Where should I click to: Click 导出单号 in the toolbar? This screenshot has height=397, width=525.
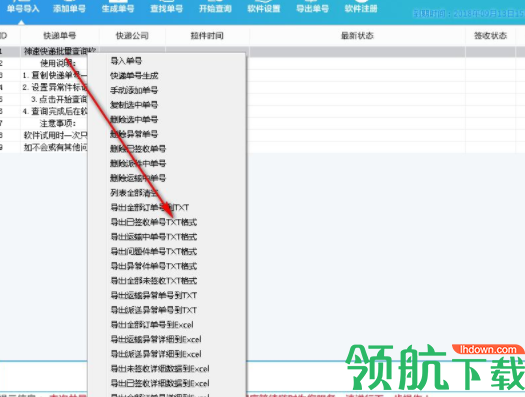[x=312, y=8]
